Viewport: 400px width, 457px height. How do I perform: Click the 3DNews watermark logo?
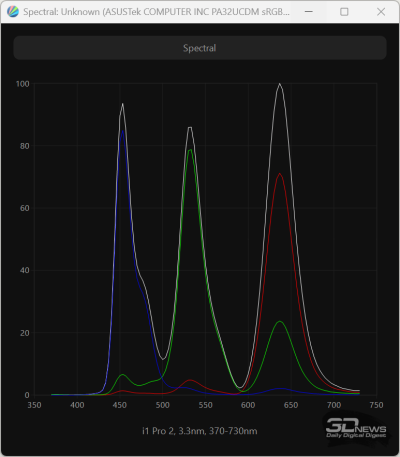pyautogui.click(x=356, y=428)
